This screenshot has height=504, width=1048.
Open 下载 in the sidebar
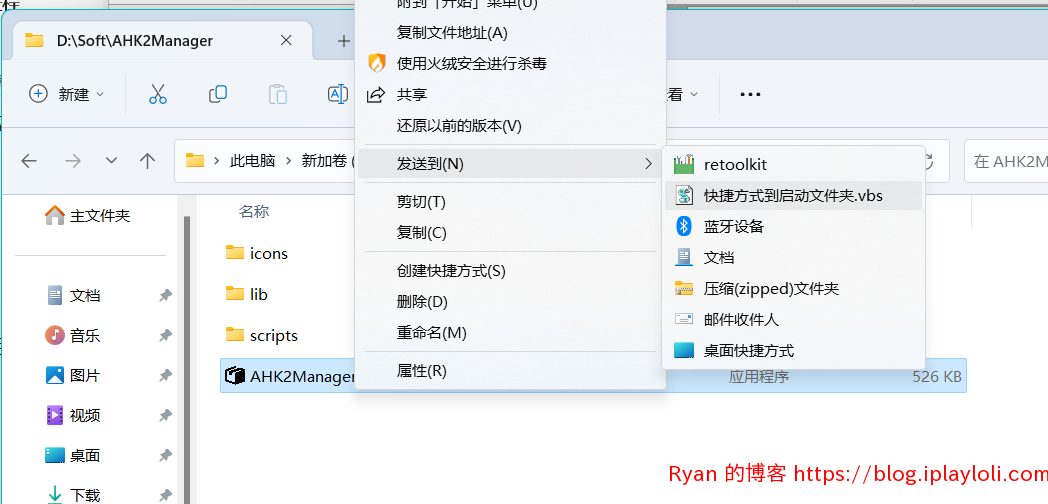pyautogui.click(x=74, y=495)
